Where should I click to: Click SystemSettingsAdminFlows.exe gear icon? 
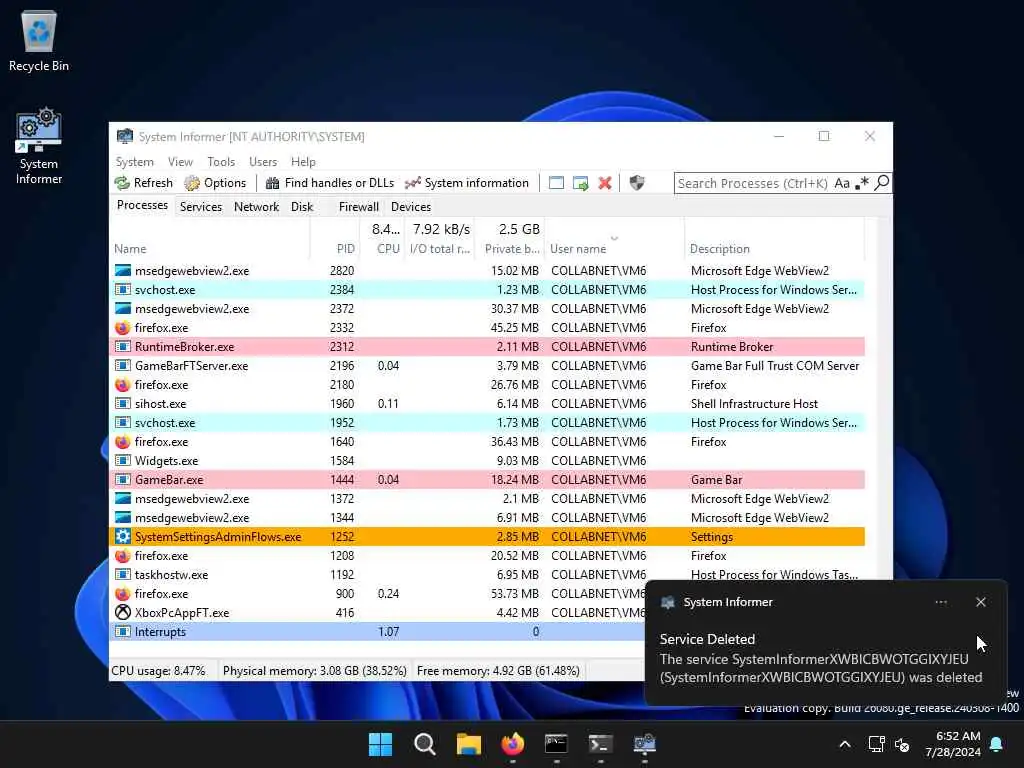[x=123, y=537]
